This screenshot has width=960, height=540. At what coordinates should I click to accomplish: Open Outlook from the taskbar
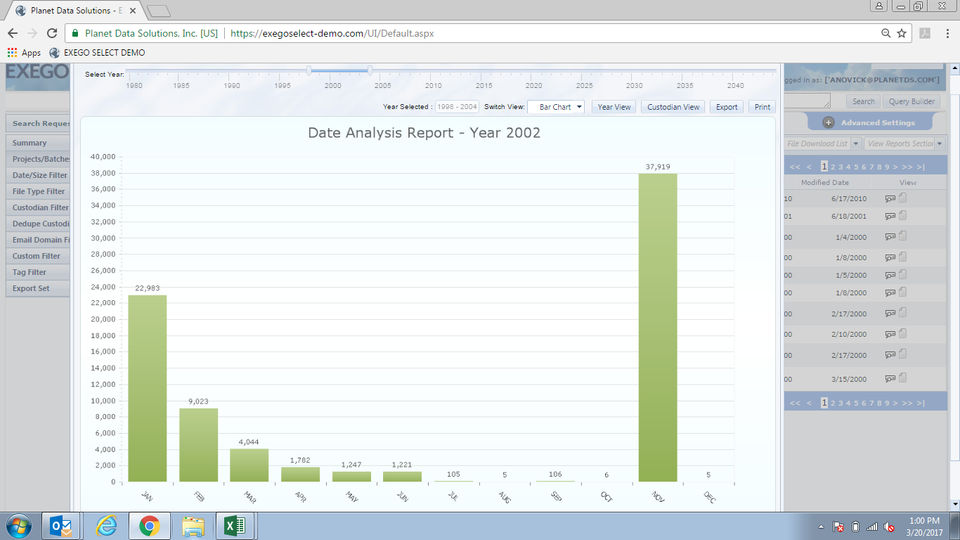[x=61, y=526]
